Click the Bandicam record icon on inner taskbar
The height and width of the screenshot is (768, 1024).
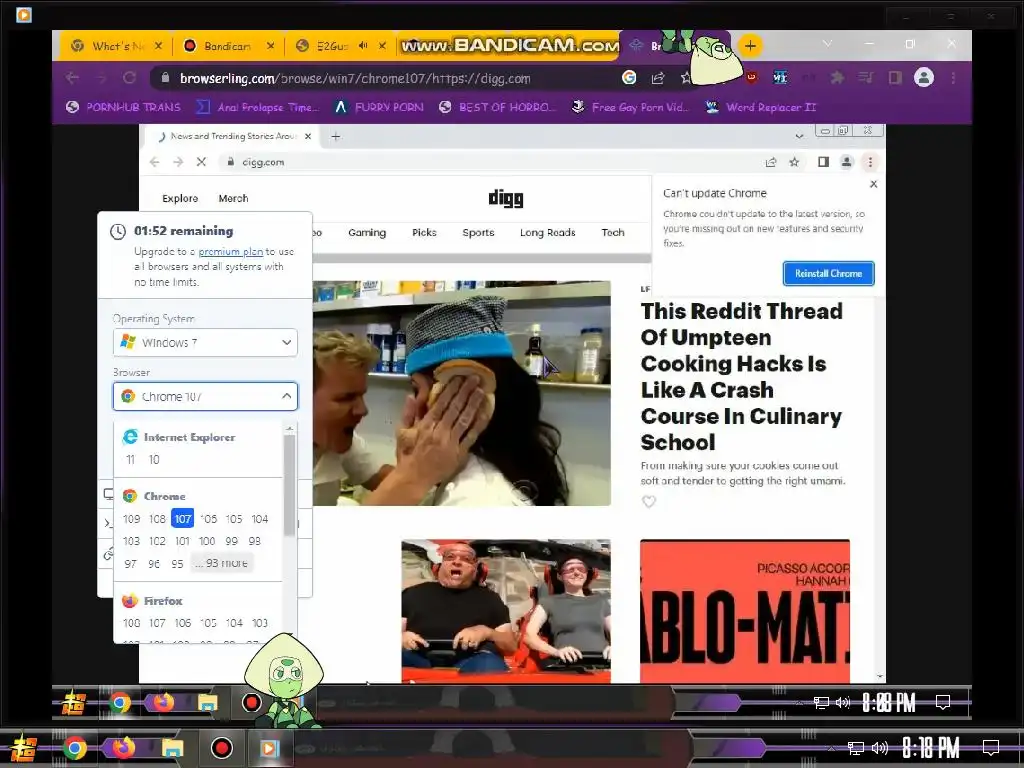(251, 703)
